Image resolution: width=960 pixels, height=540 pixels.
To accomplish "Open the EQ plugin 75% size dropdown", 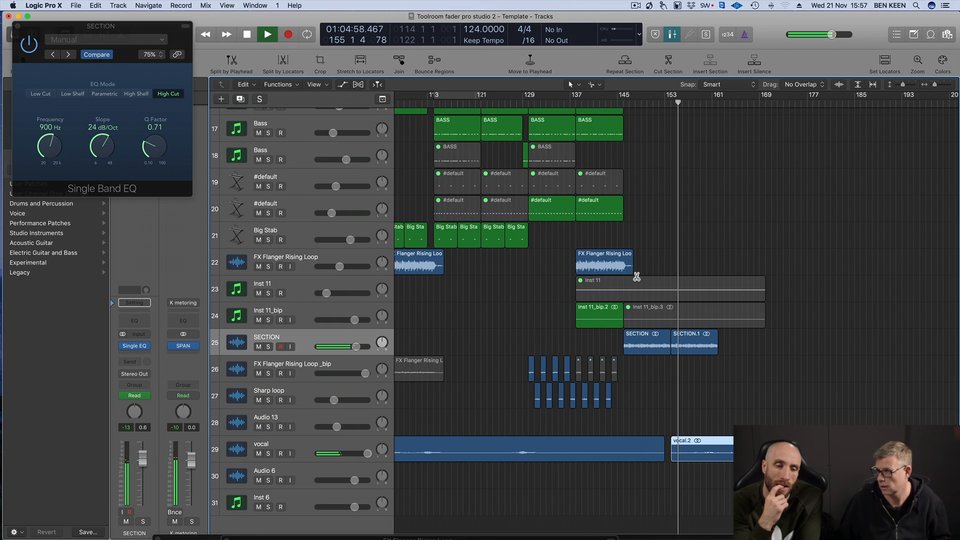I will 152,54.
